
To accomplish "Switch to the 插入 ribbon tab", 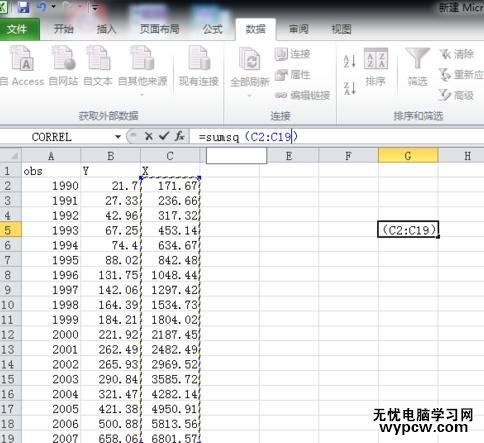I will [x=106, y=29].
